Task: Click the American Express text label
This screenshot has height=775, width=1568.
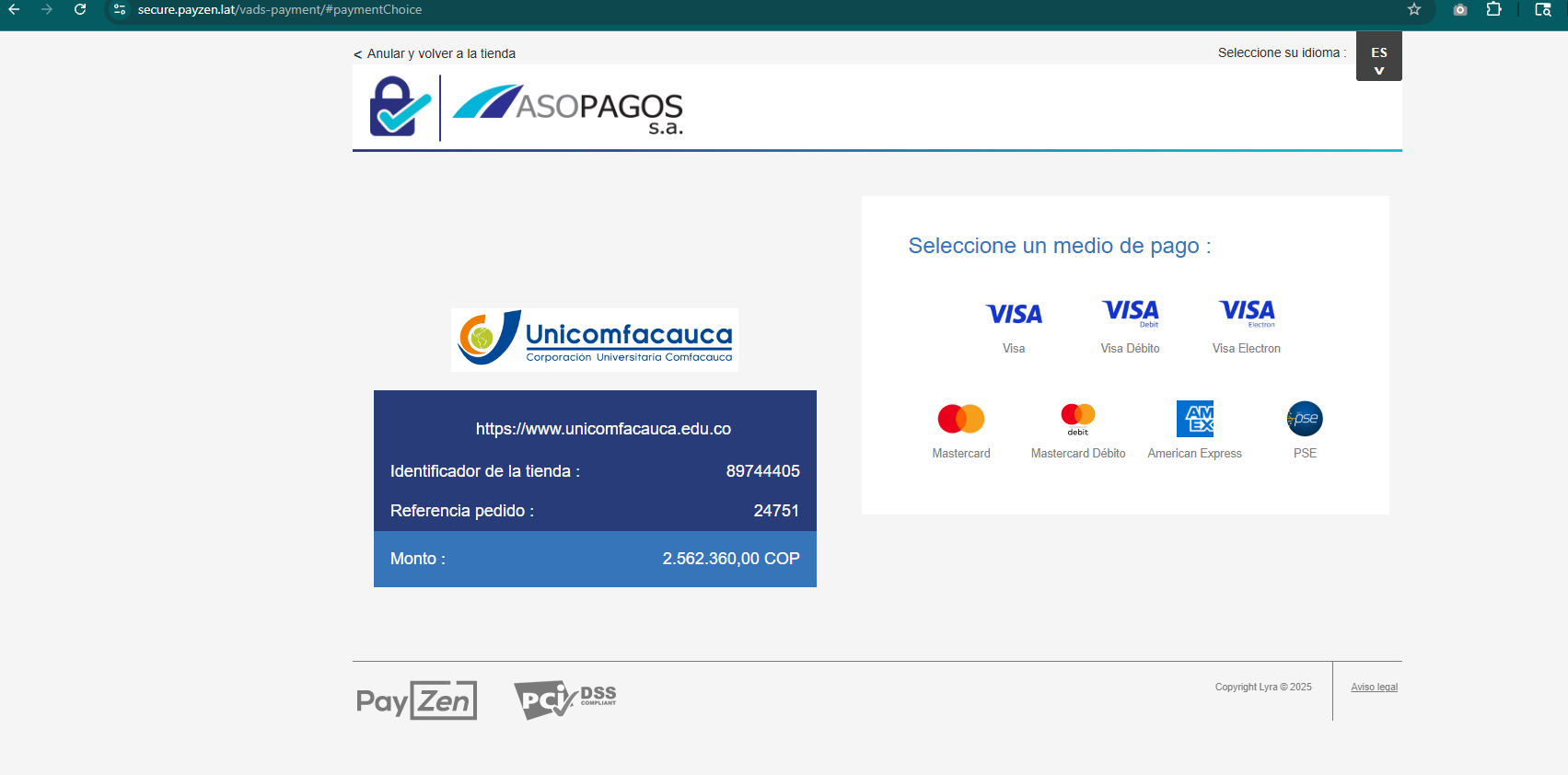Action: 1195,453
